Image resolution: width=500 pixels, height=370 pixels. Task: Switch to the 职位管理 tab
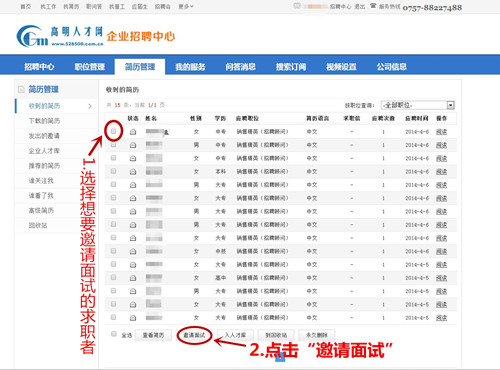point(90,67)
